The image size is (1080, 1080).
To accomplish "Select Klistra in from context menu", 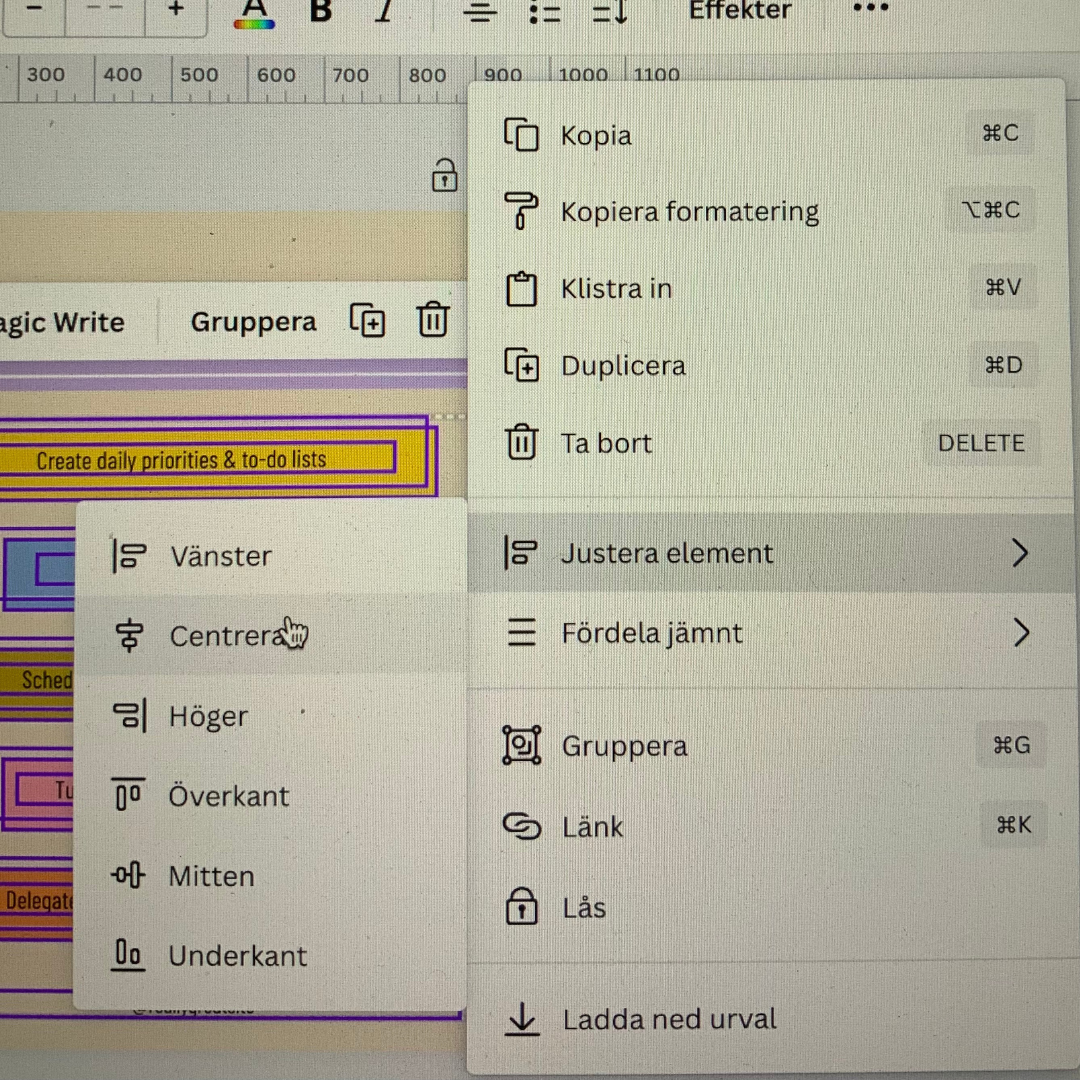I will pyautogui.click(x=616, y=289).
